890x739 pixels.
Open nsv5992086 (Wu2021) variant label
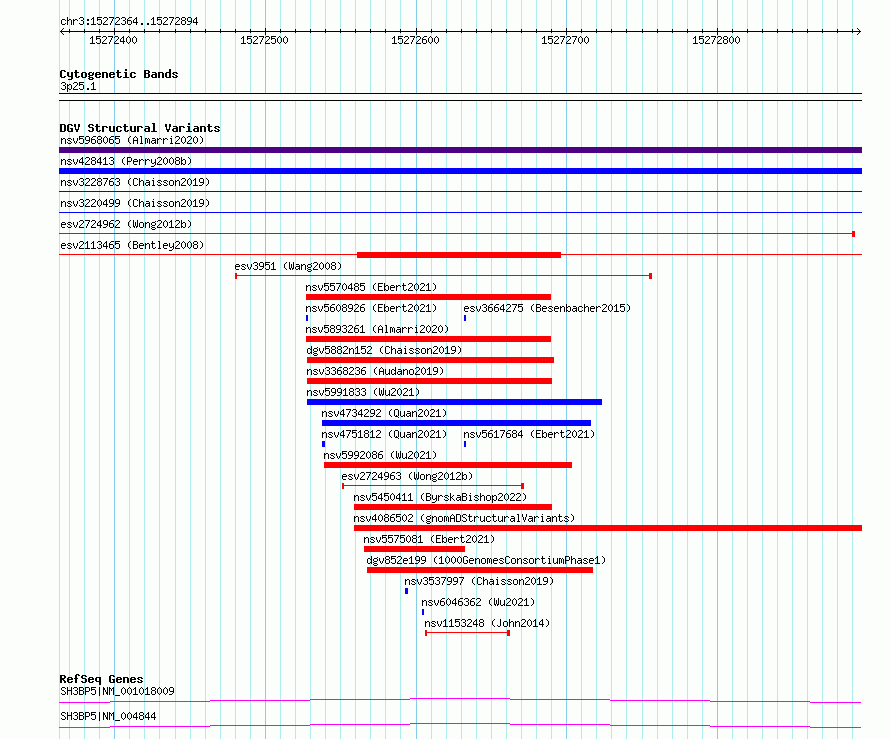click(x=380, y=455)
